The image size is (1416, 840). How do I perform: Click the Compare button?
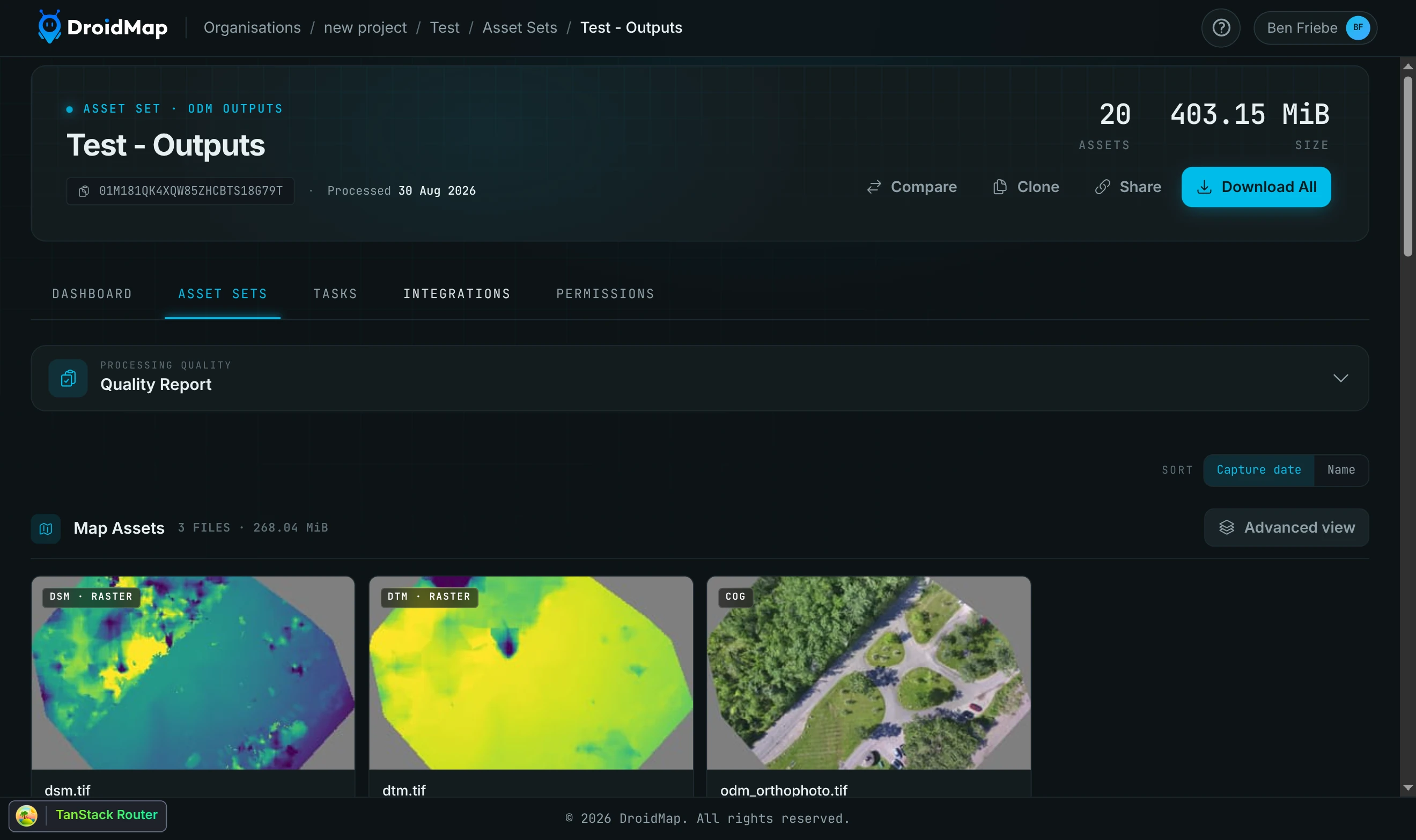[912, 187]
